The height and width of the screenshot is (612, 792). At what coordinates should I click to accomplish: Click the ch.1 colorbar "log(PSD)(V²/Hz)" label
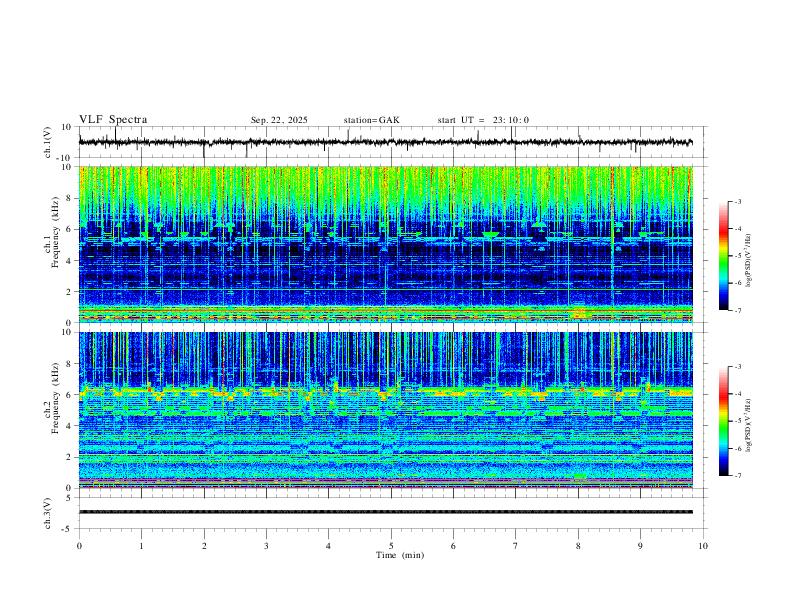748,260
